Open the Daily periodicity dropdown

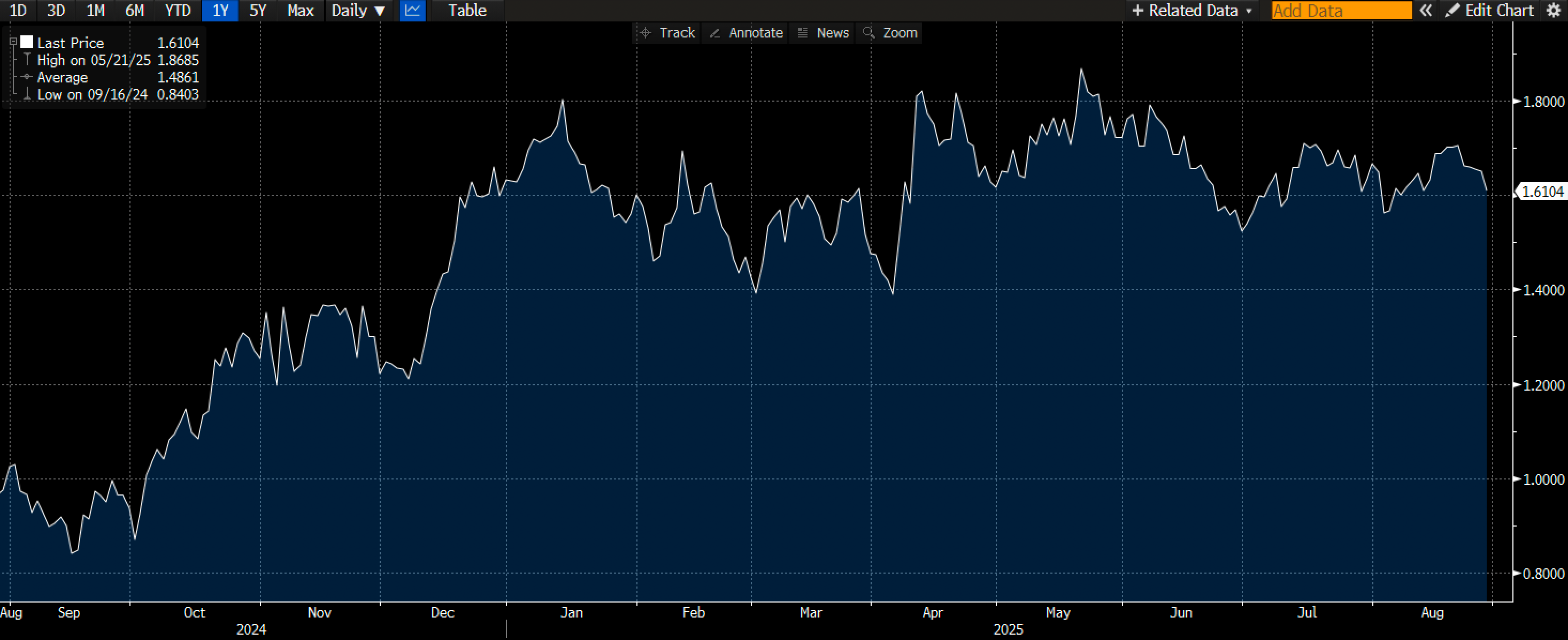[358, 10]
